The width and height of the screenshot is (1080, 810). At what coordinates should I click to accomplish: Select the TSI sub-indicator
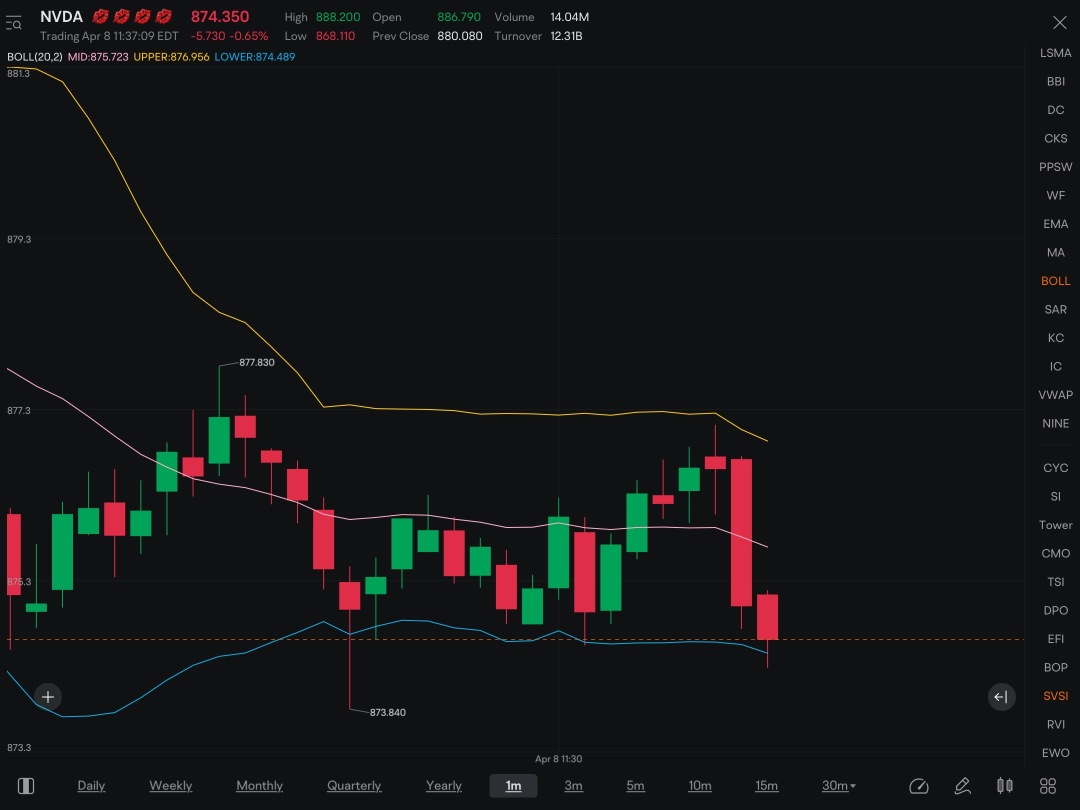tap(1055, 582)
